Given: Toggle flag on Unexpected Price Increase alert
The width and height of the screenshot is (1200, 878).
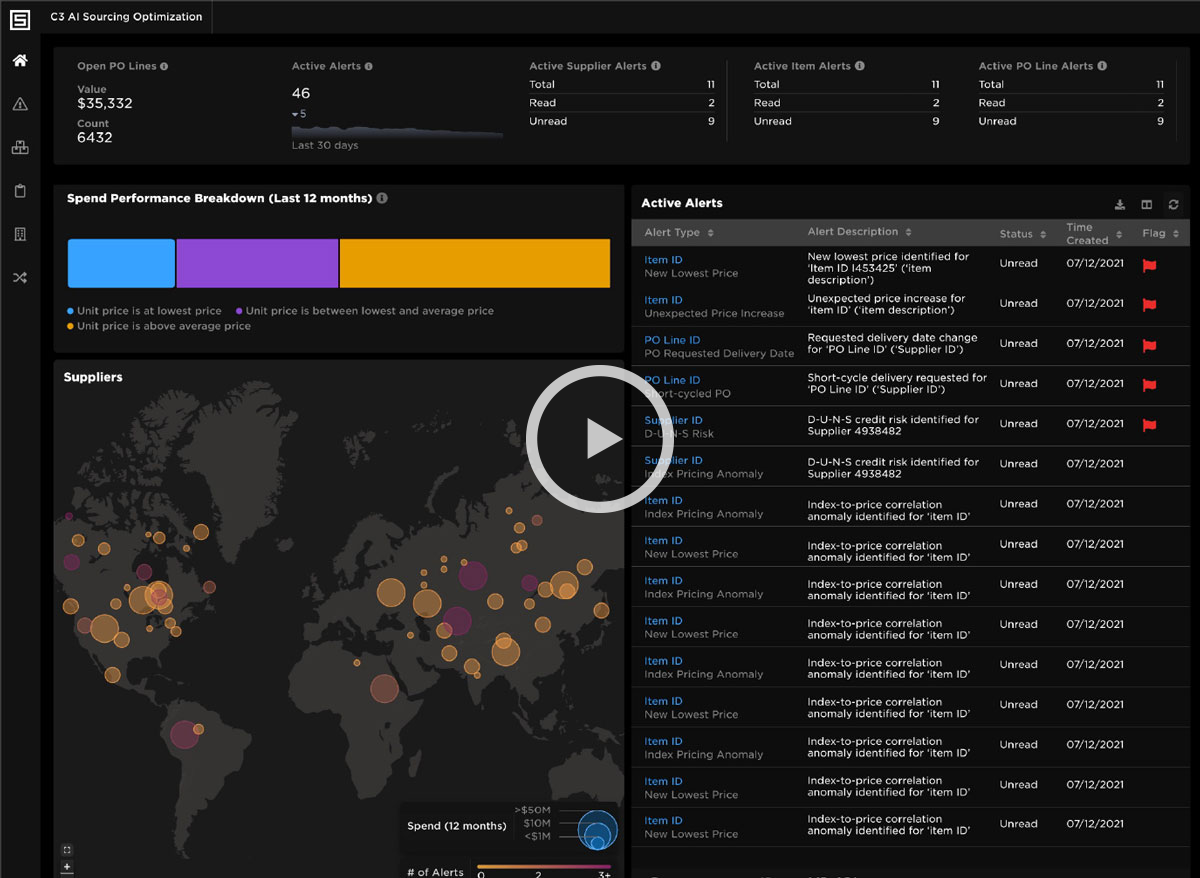Looking at the screenshot, I should 1149,305.
